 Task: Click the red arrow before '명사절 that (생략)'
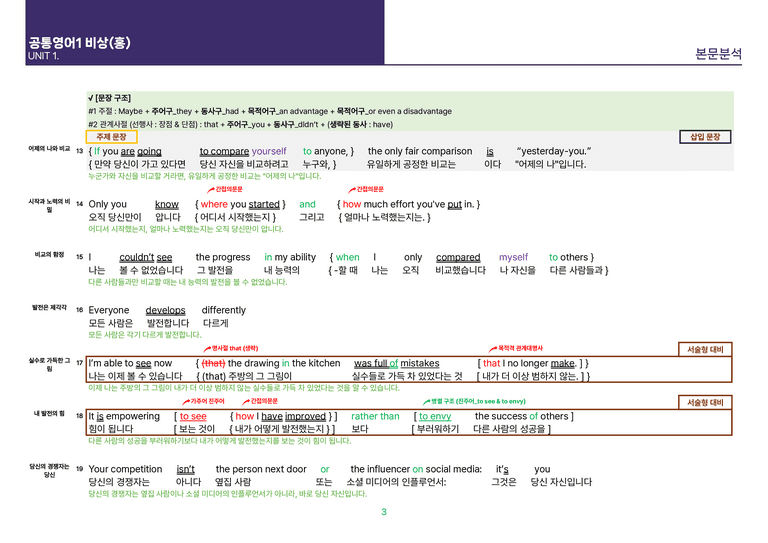[x=207, y=349]
